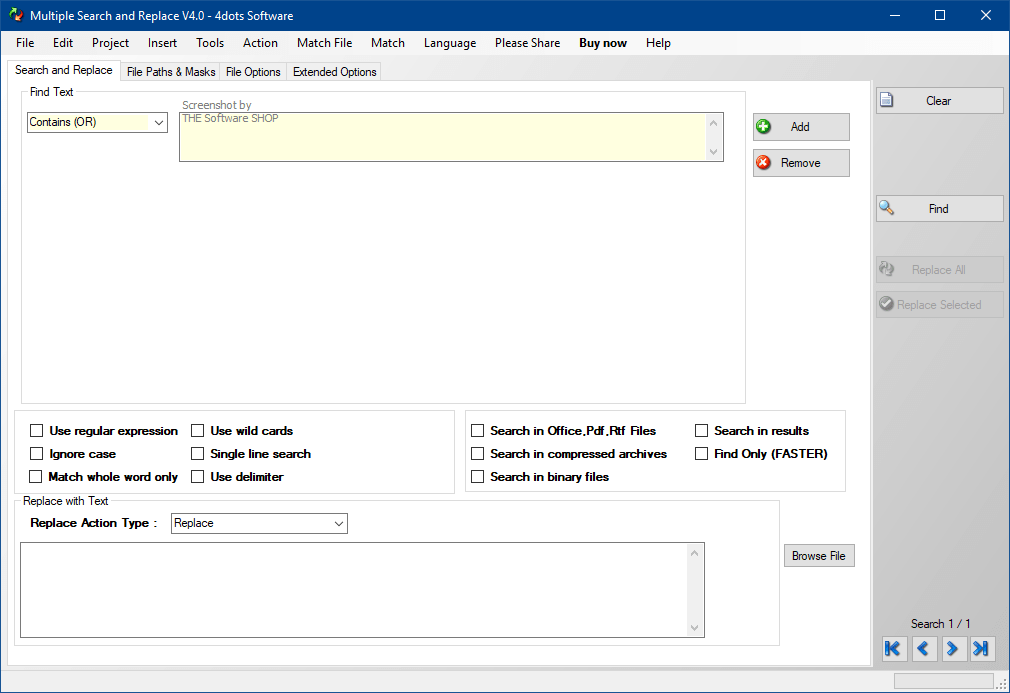
Task: Enable Use regular expression checkbox
Action: (x=37, y=431)
